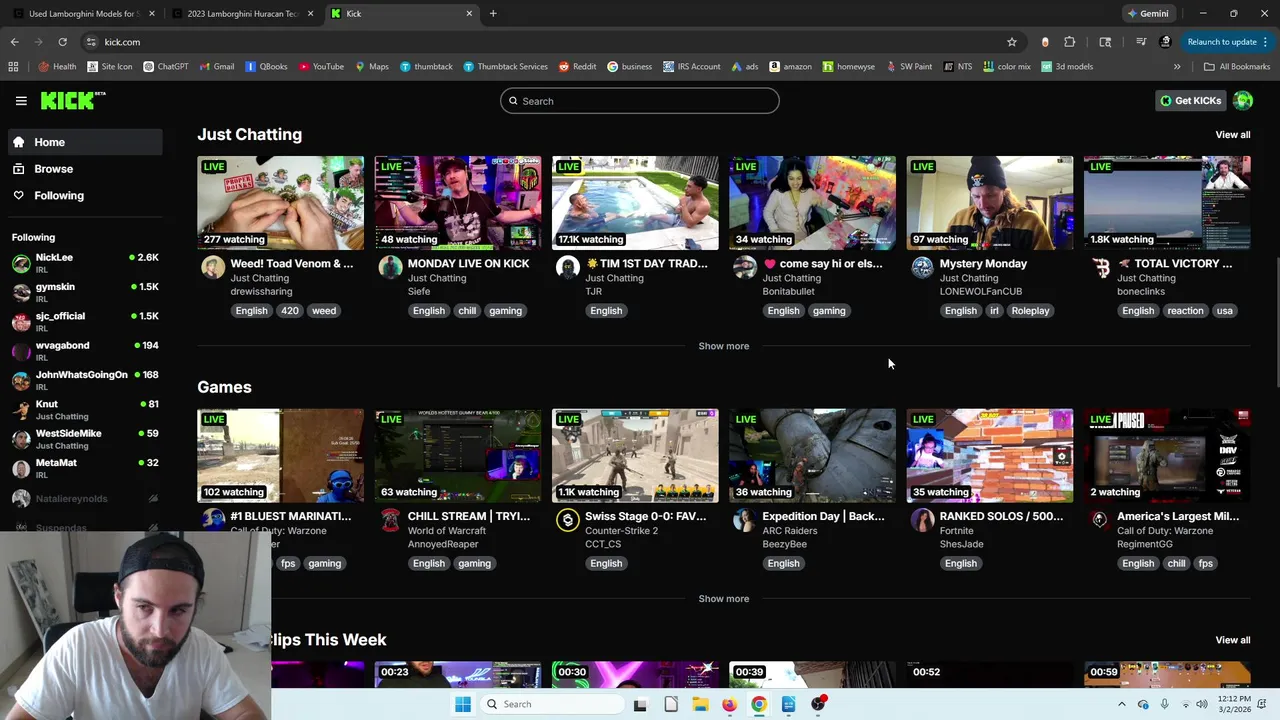Show more Games streams
Image resolution: width=1280 pixels, height=720 pixels.
724,599
